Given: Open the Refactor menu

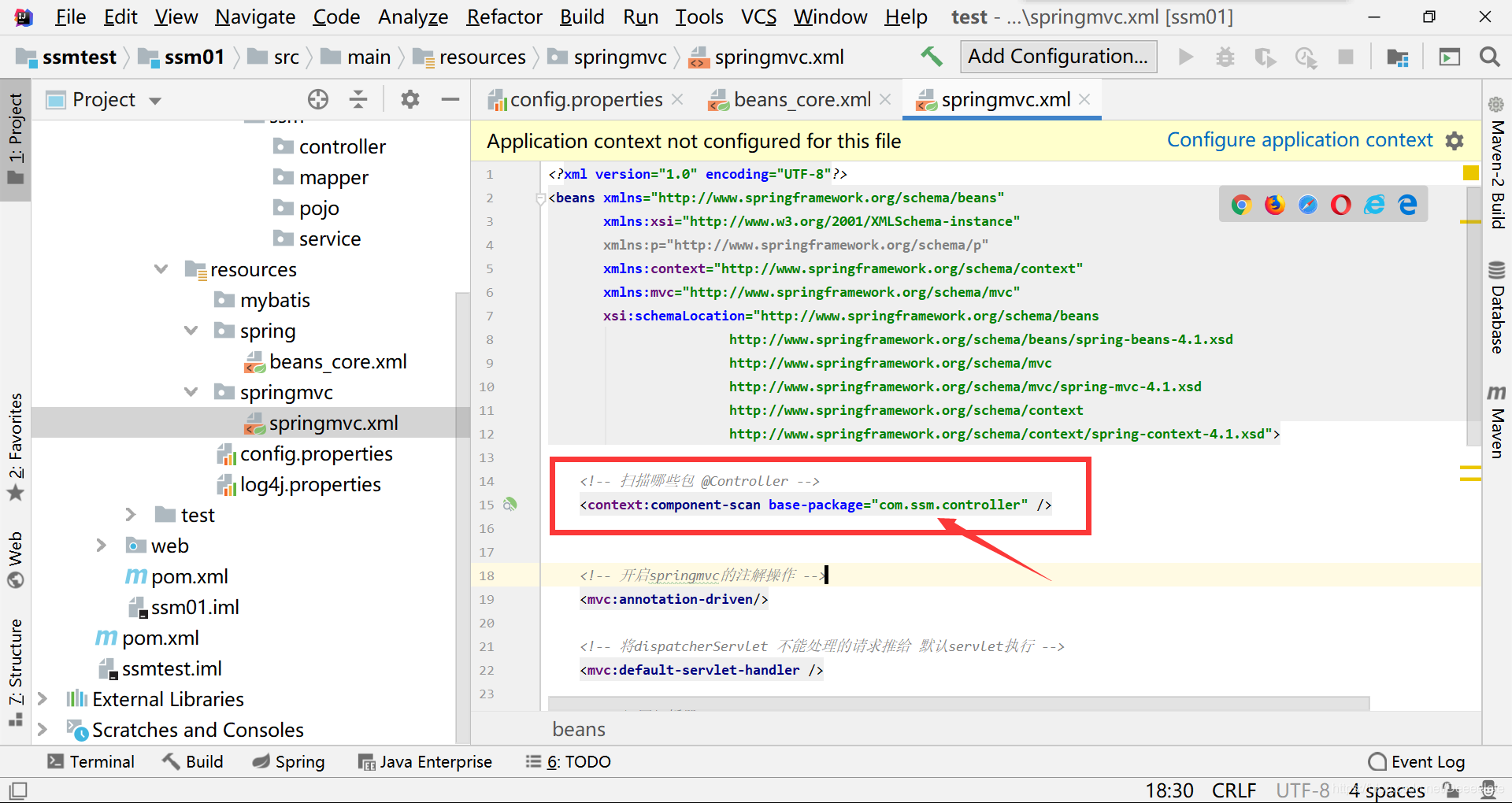Looking at the screenshot, I should click(504, 17).
